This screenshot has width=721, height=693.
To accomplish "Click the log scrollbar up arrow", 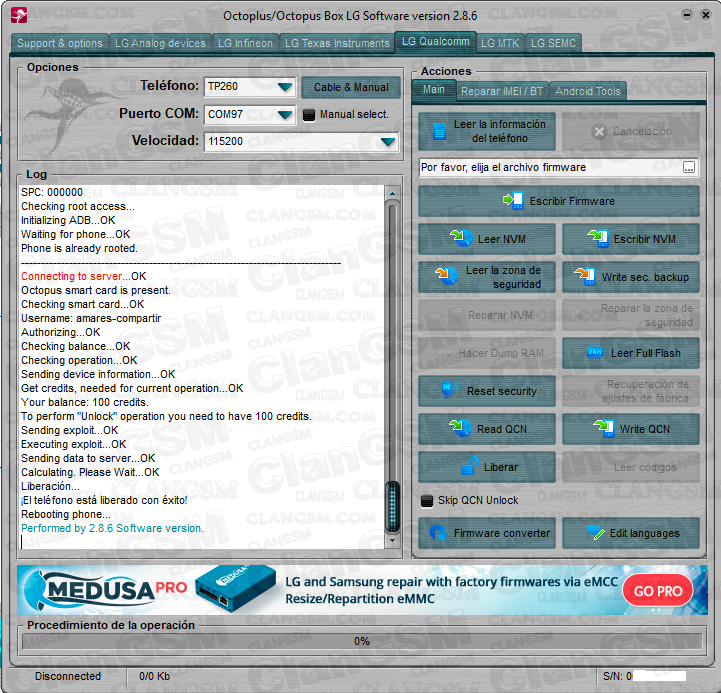I will (392, 194).
